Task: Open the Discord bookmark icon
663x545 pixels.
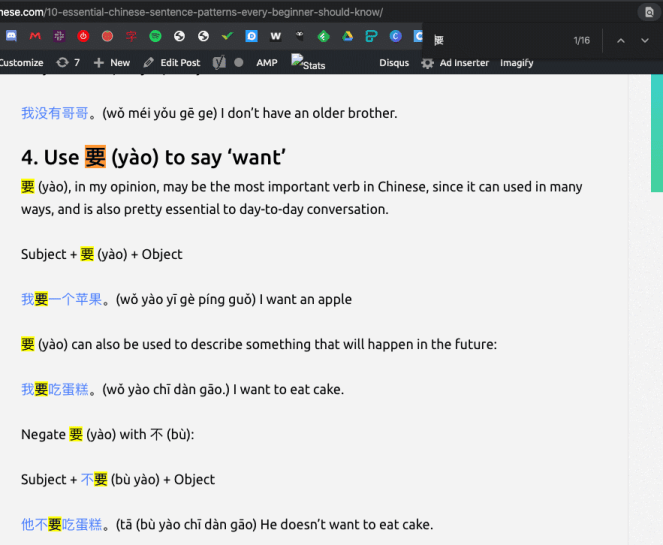Action: (11, 37)
